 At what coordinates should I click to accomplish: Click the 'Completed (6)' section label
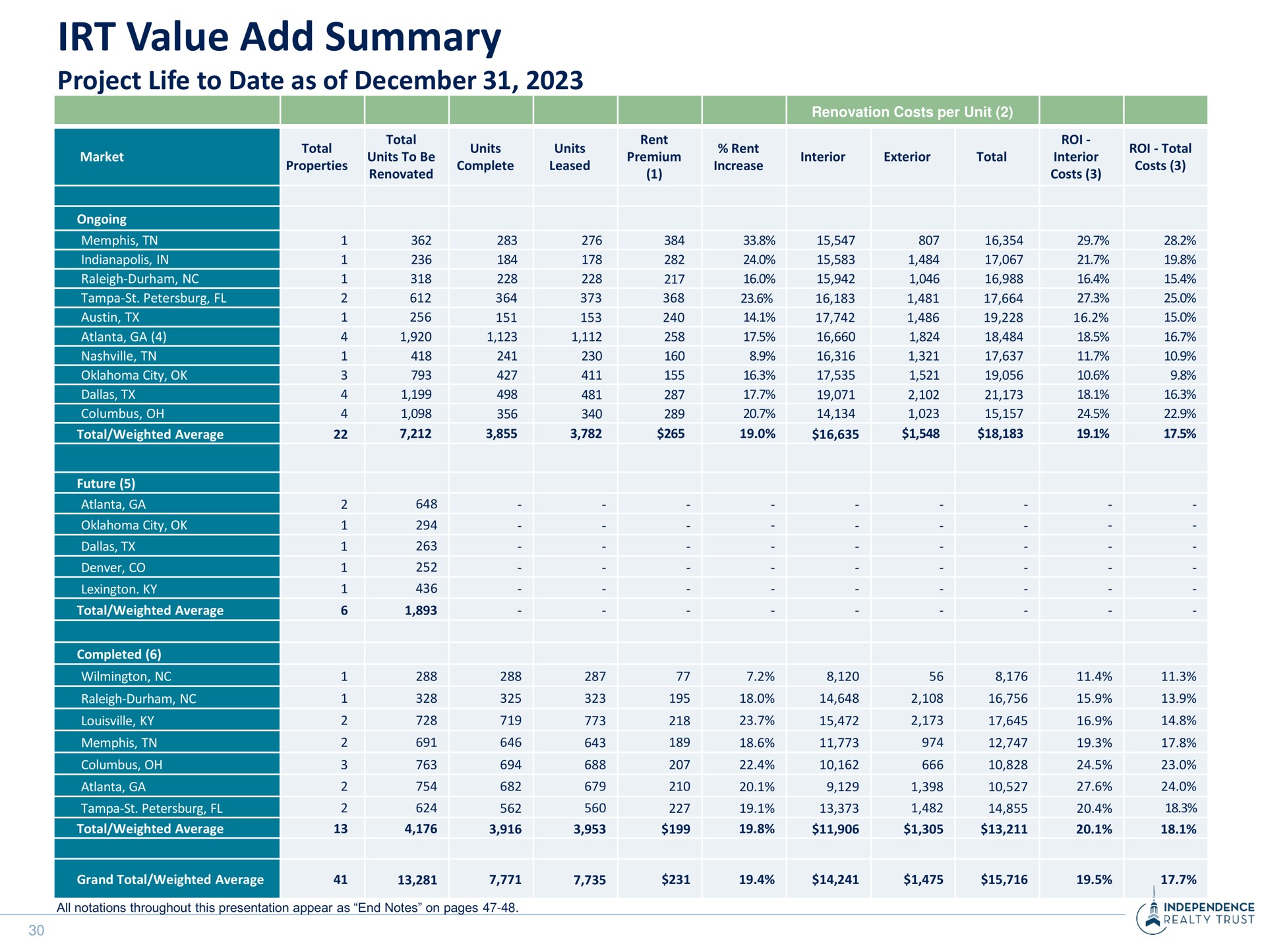pos(119,654)
